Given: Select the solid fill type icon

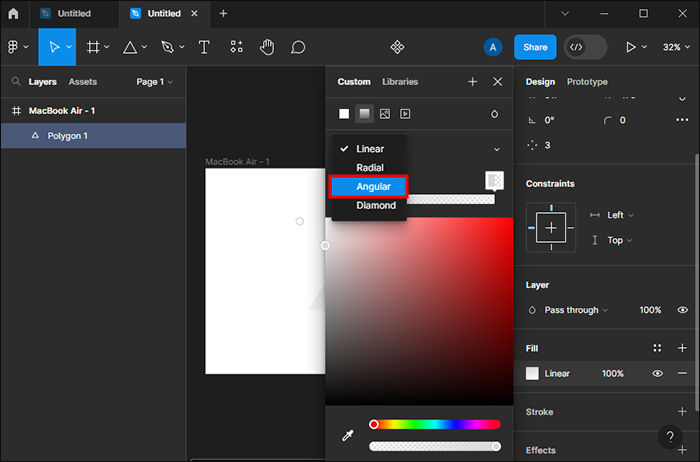Looking at the screenshot, I should 344,114.
